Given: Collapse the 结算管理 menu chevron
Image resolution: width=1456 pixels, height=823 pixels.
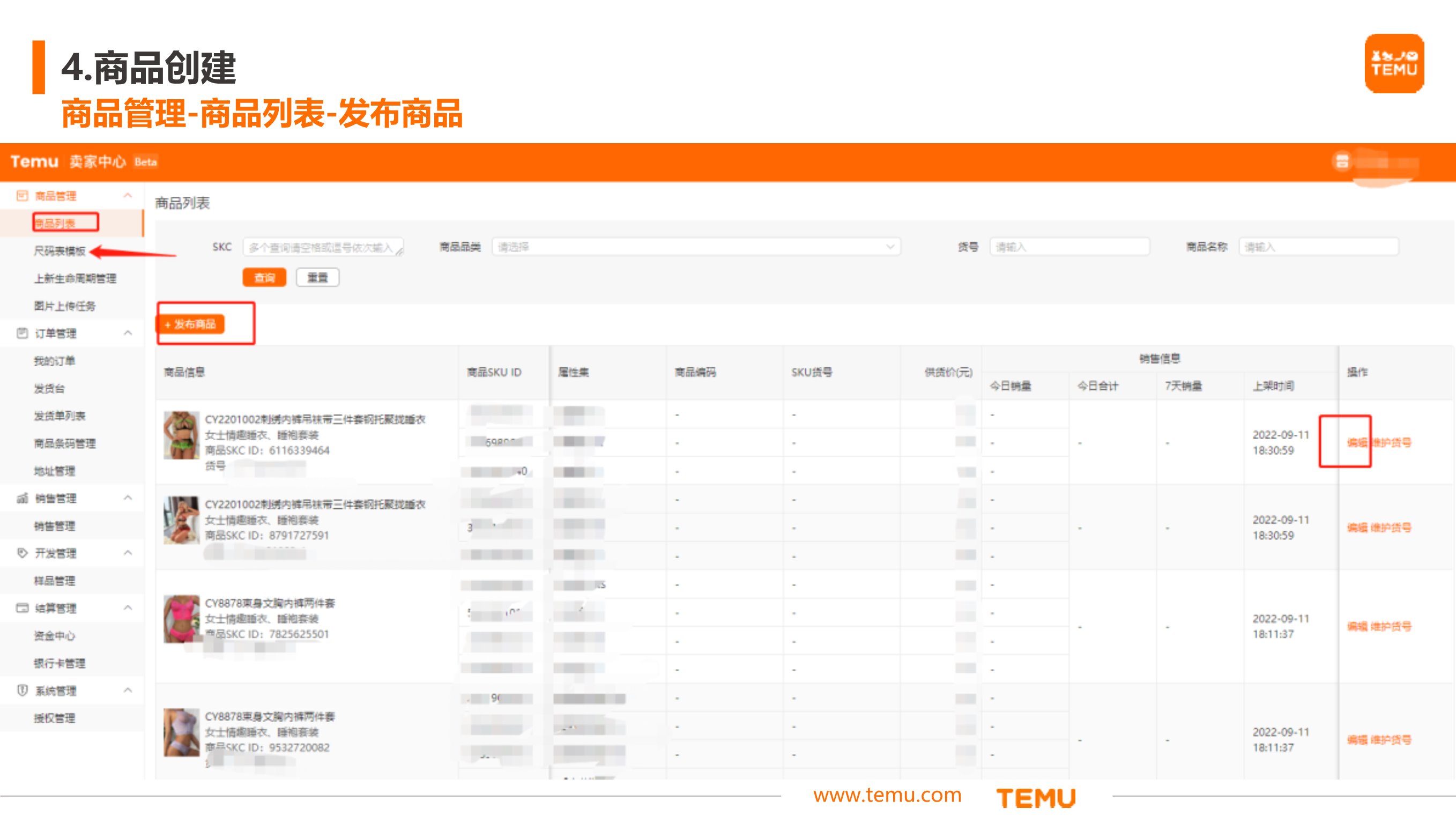Looking at the screenshot, I should 128,608.
